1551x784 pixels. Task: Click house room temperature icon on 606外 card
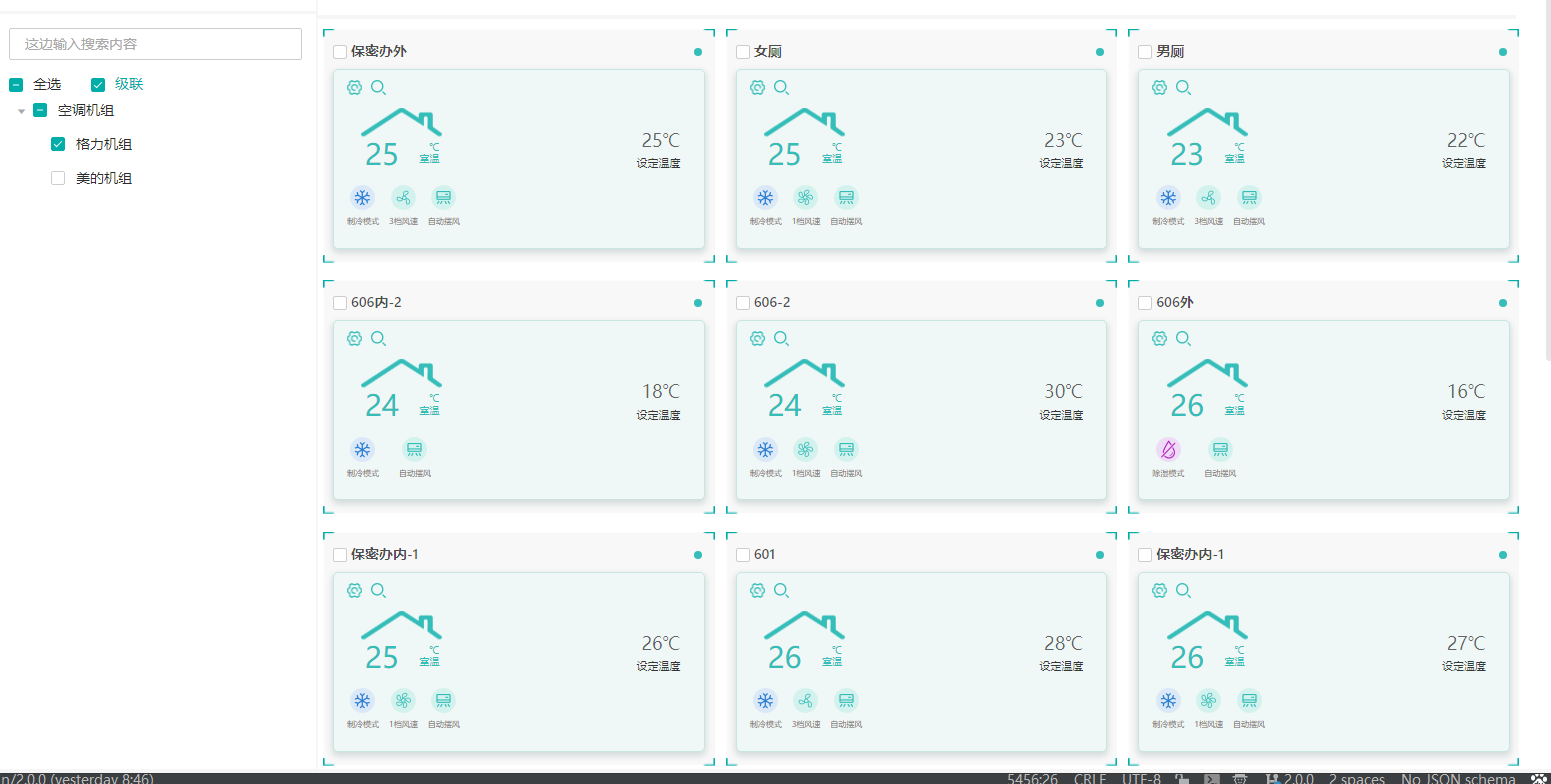[x=1207, y=373]
